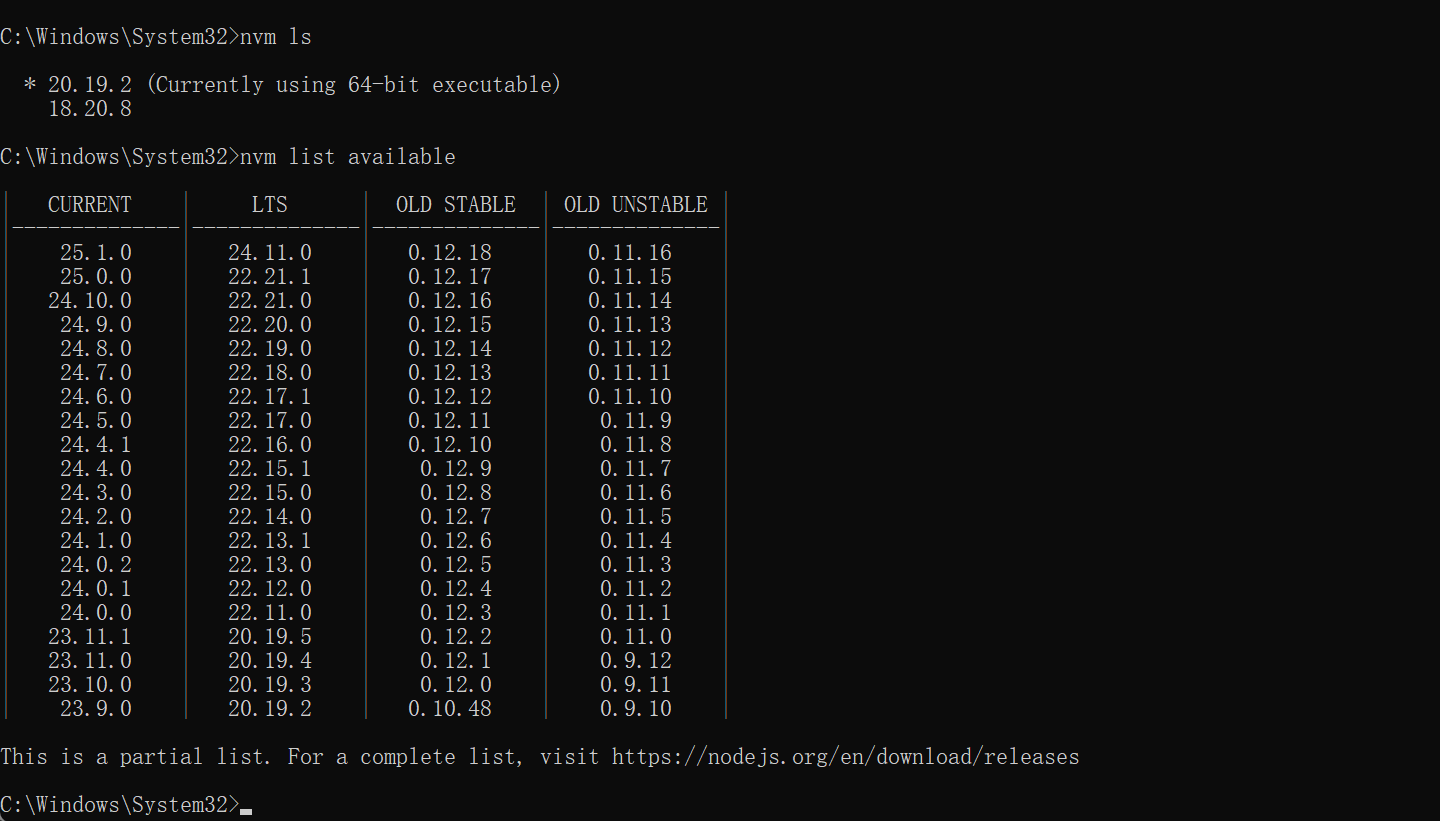Image resolution: width=1440 pixels, height=821 pixels.
Task: Select old unstable version 0.9.12
Action: (x=636, y=661)
